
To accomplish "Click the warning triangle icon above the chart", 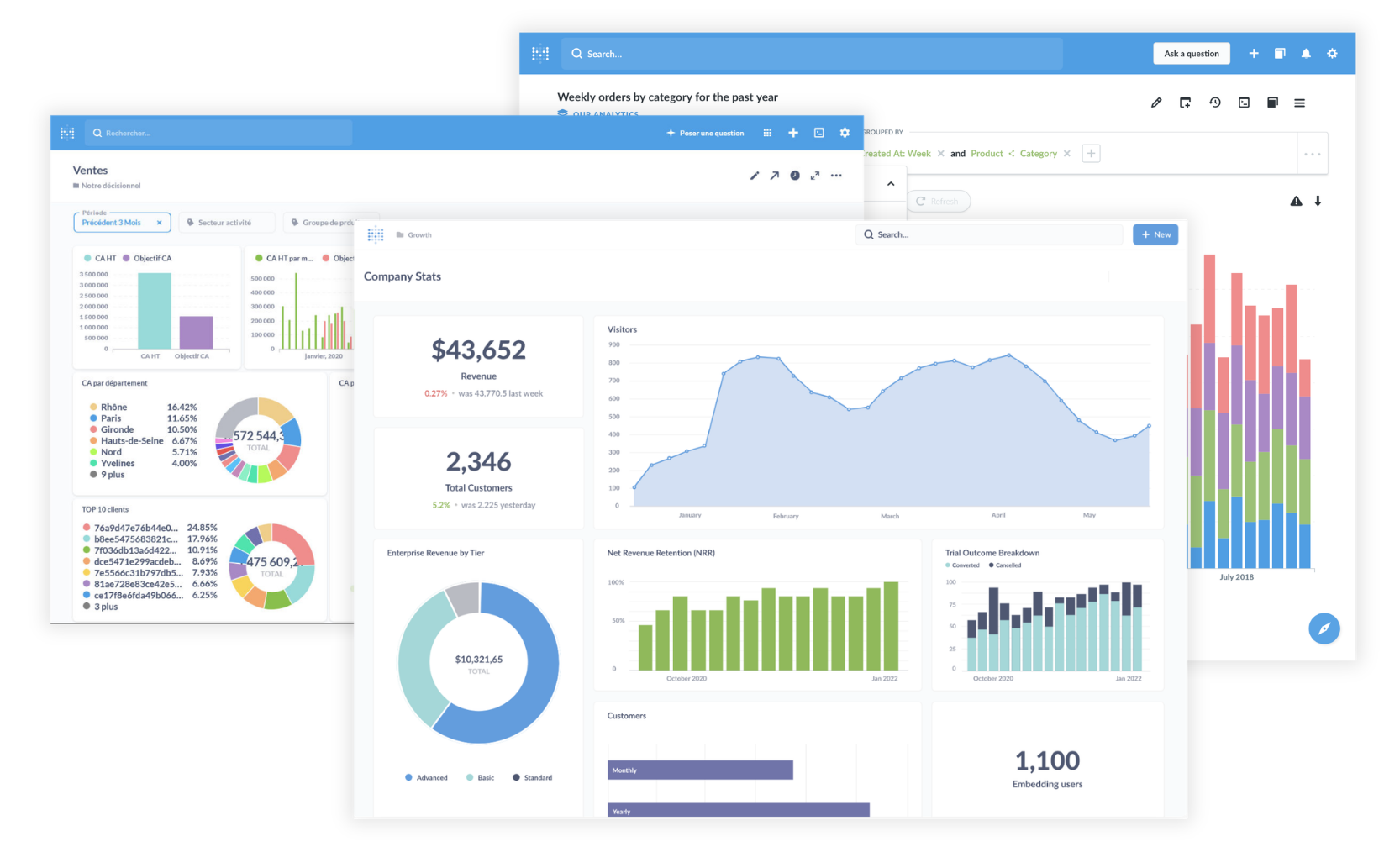I will 1296,201.
